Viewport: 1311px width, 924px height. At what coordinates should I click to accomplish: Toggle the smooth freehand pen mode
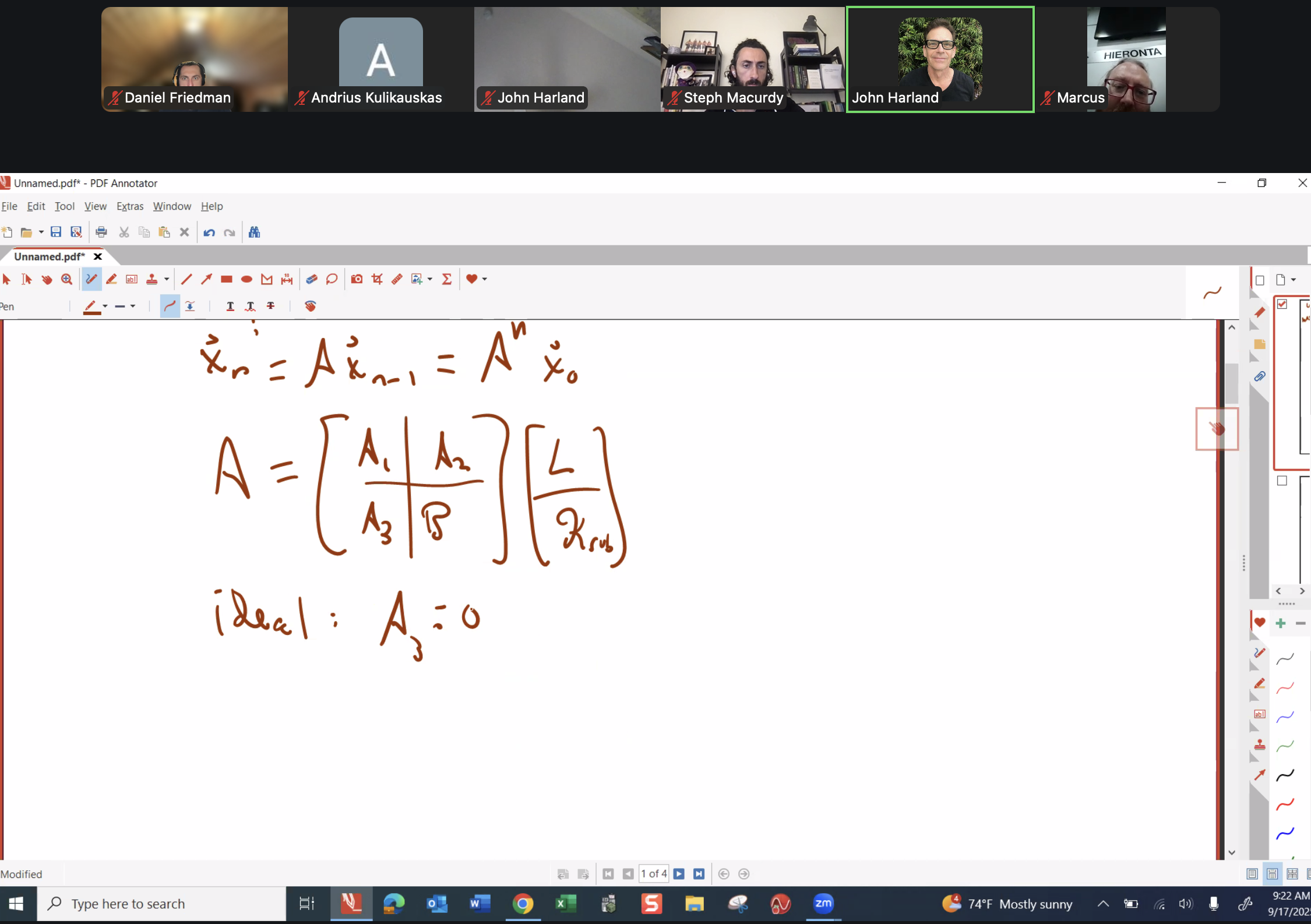click(x=170, y=306)
